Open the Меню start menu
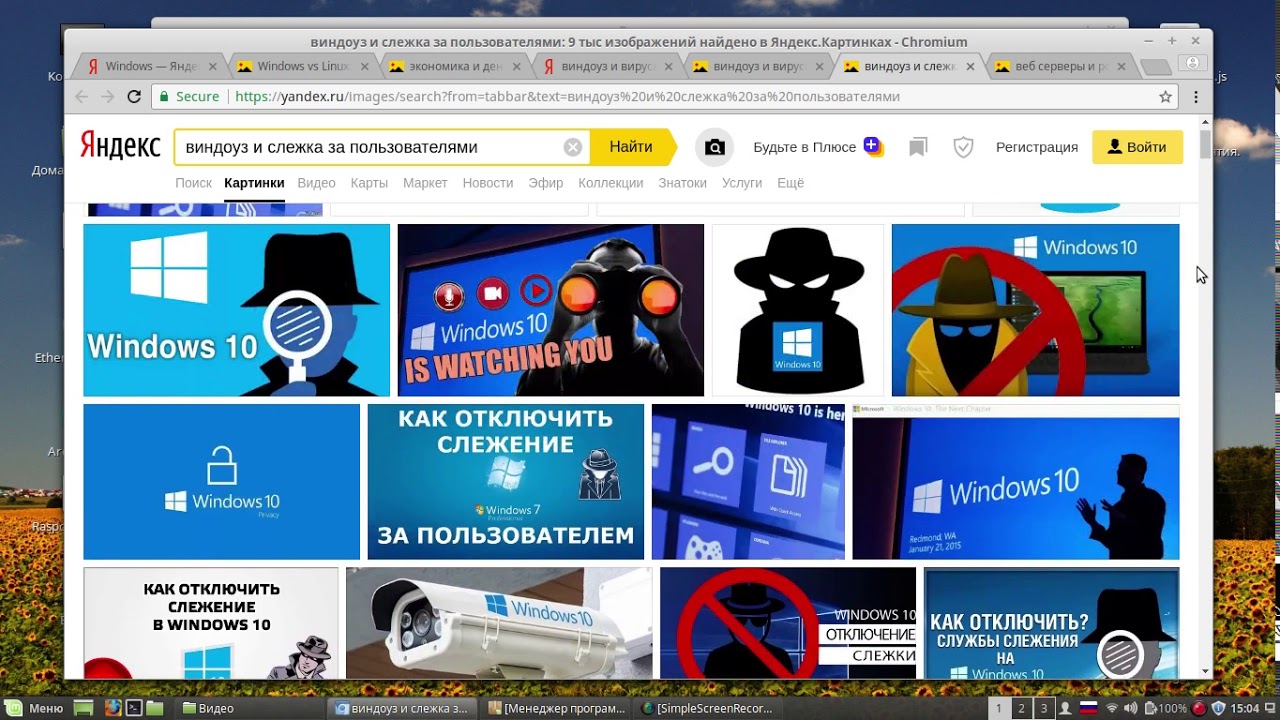Image resolution: width=1280 pixels, height=720 pixels. 35,708
